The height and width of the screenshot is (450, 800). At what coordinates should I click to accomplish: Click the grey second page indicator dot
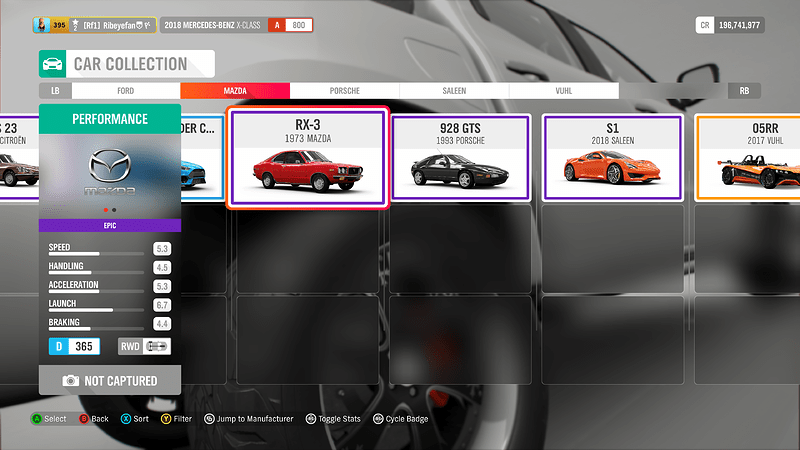114,210
